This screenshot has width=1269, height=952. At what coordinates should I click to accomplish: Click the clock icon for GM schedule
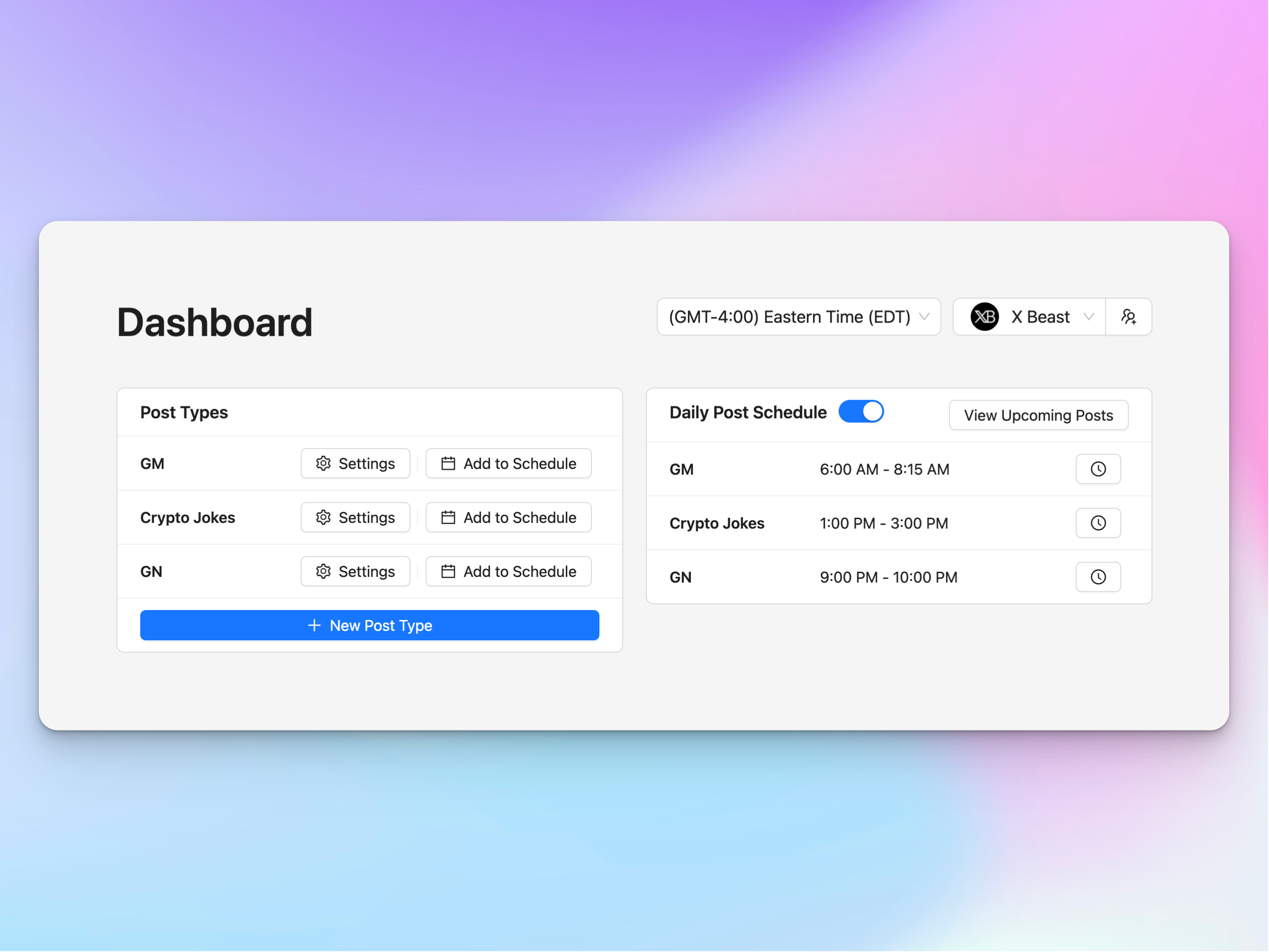(1097, 469)
